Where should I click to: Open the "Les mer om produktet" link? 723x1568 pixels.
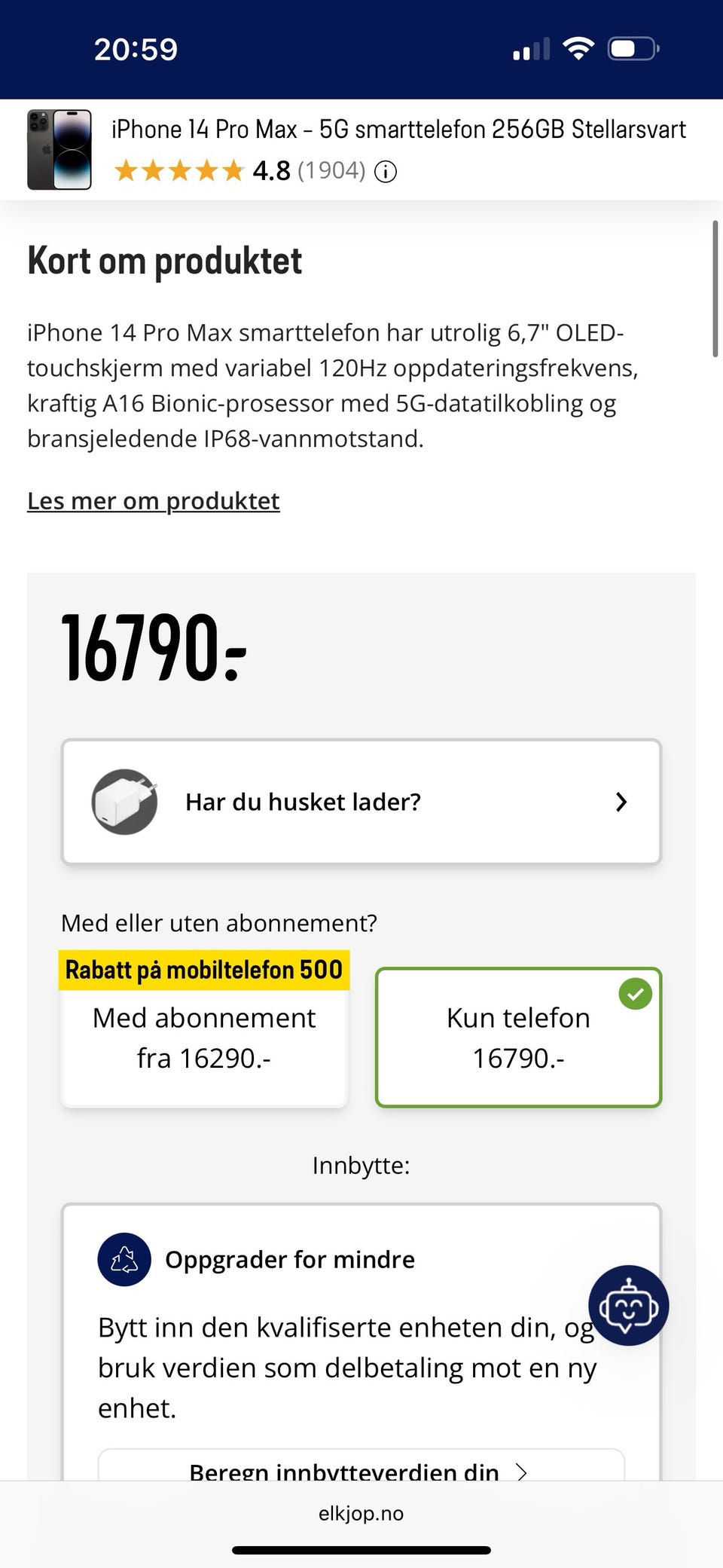pos(154,501)
